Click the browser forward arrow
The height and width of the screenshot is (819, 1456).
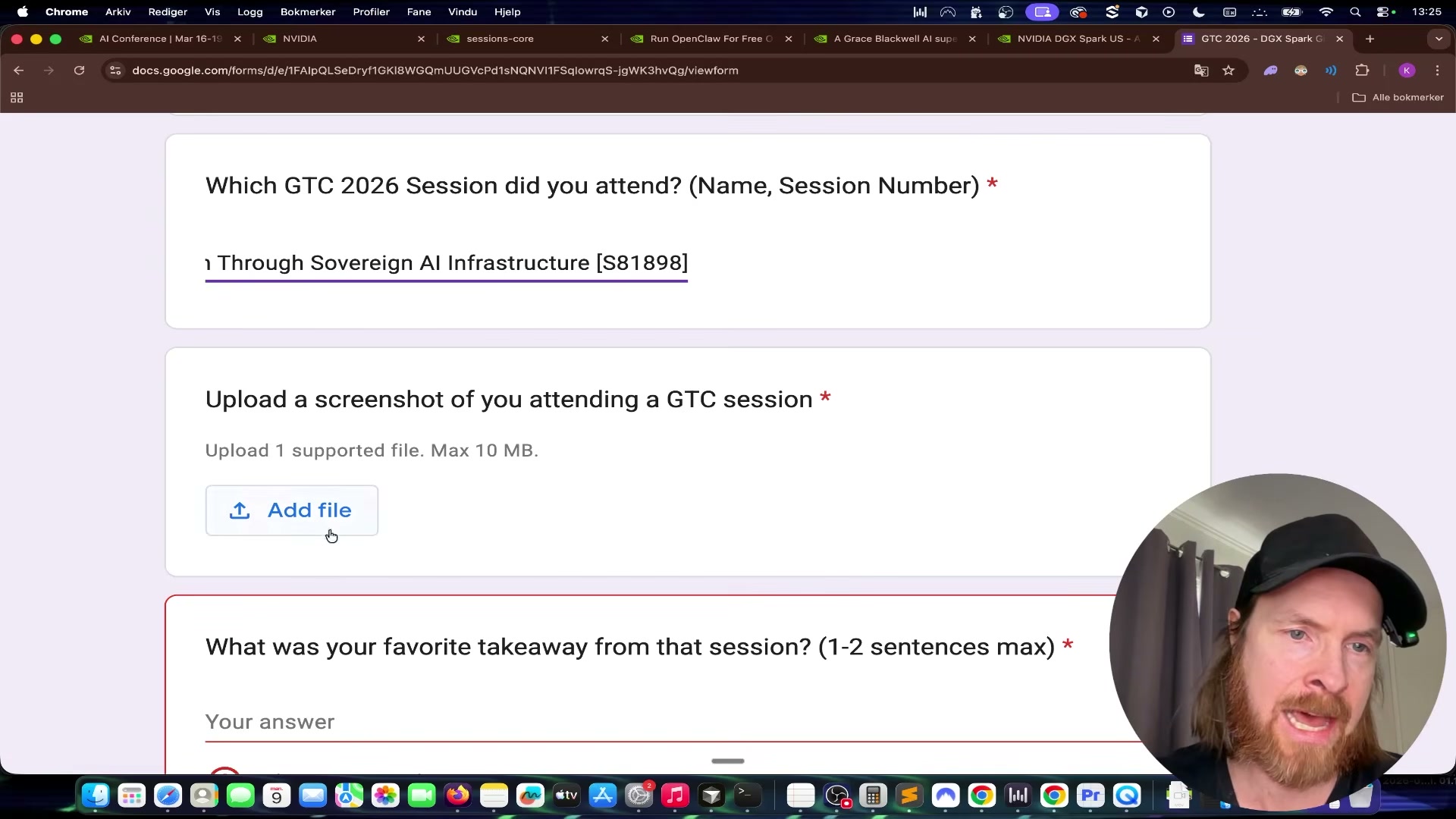[x=49, y=71]
